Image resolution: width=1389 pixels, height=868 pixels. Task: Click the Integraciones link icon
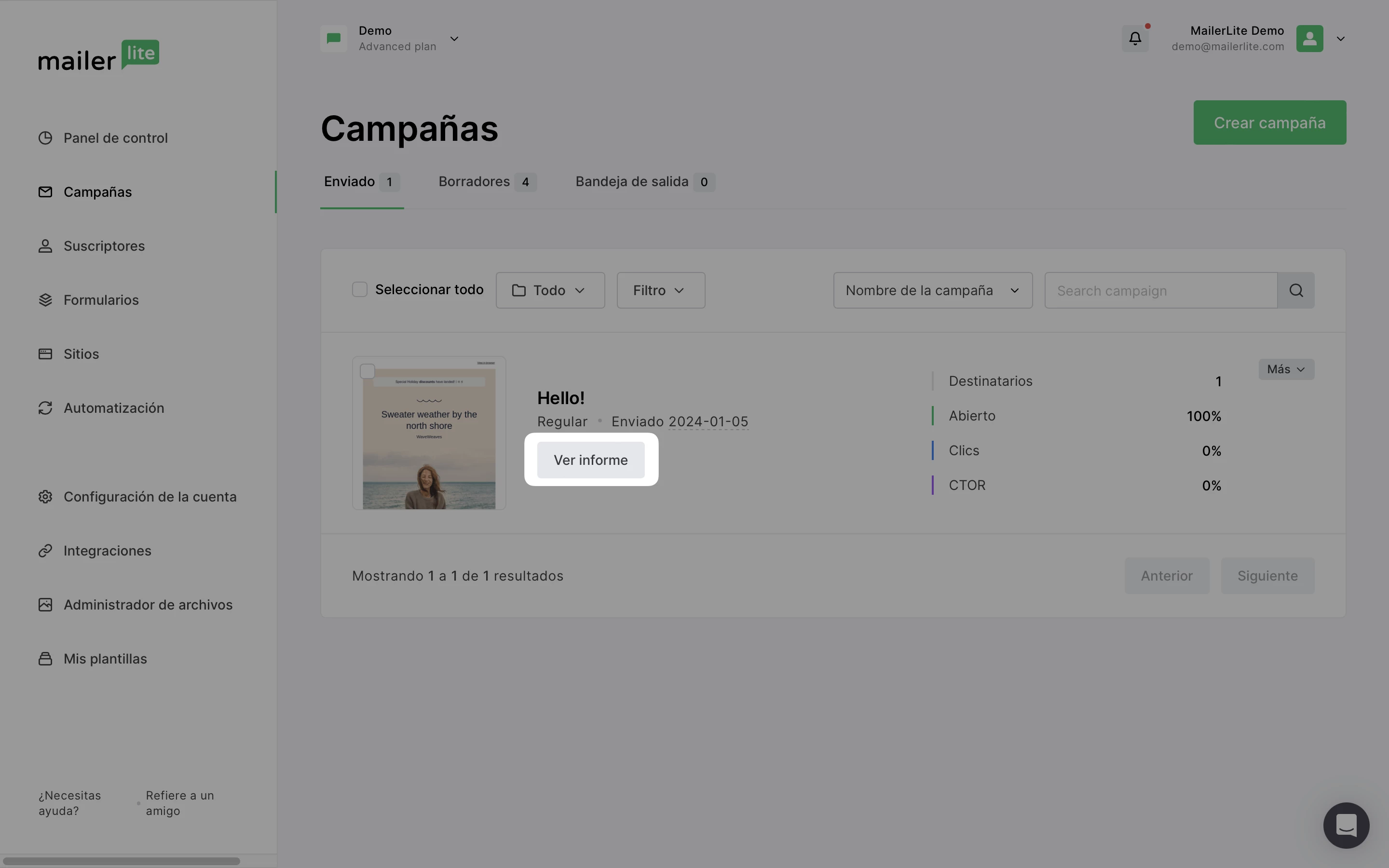tap(45, 551)
